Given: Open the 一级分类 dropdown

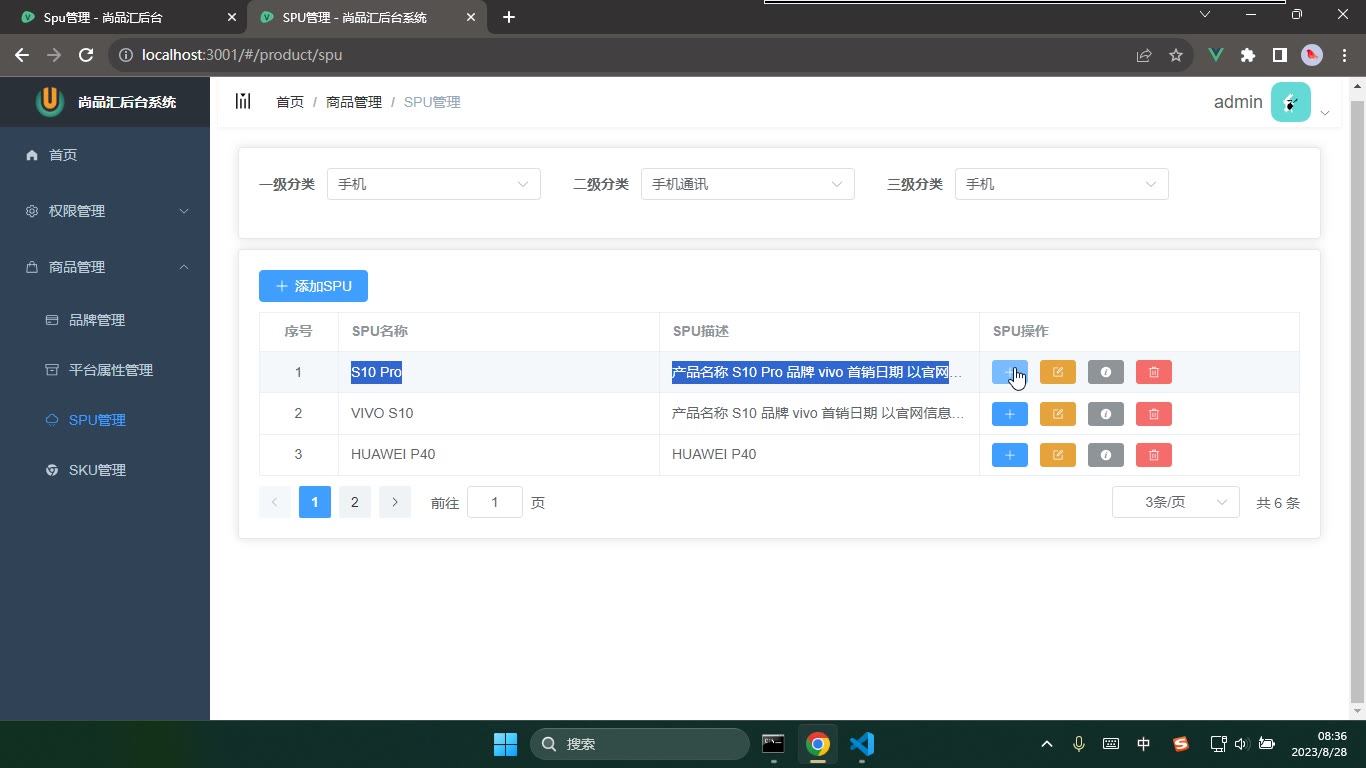Looking at the screenshot, I should 433,184.
